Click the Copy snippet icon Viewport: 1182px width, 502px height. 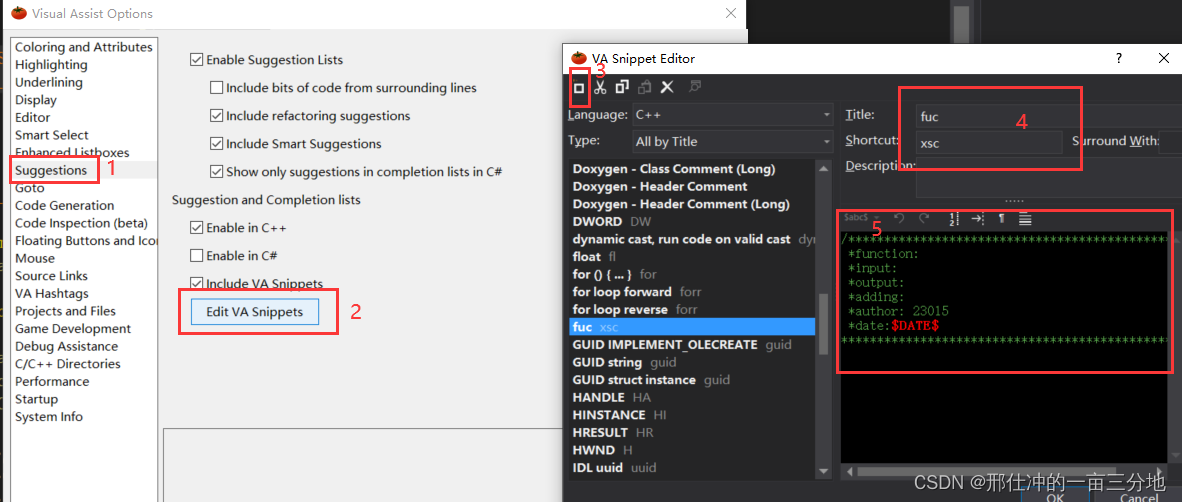(622, 87)
